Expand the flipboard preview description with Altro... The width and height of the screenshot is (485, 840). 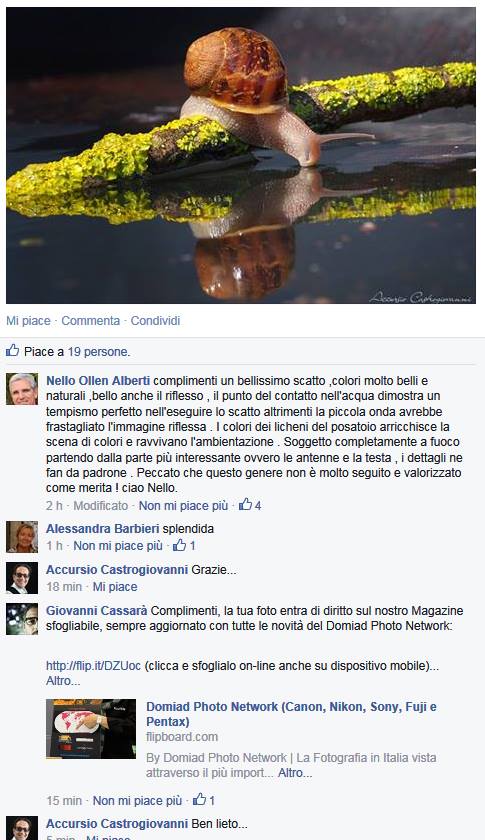(295, 773)
